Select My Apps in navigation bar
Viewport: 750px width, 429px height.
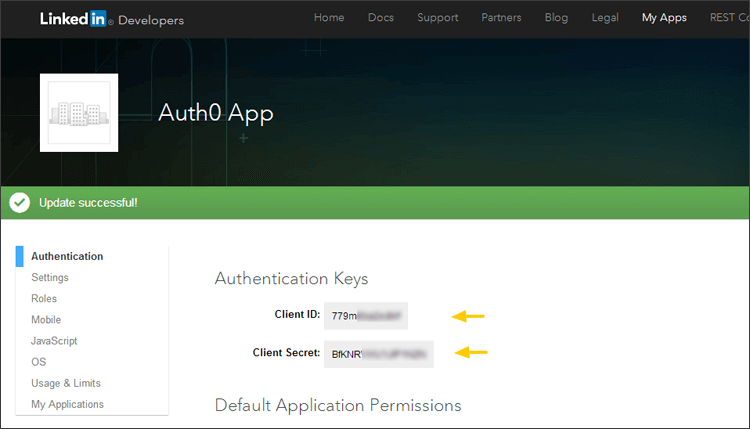[x=664, y=18]
